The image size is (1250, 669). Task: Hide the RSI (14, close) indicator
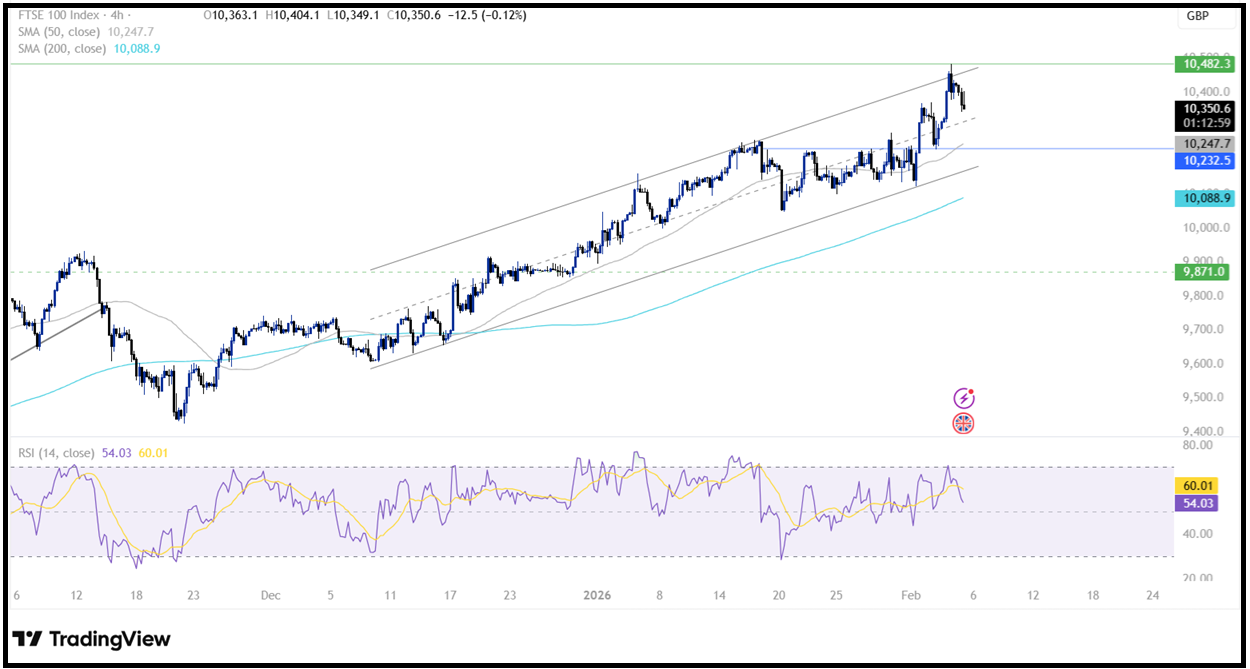click(x=55, y=453)
